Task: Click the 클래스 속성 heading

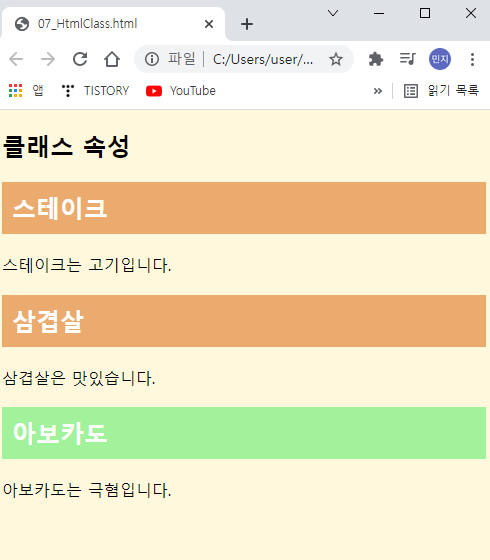Action: 66,147
